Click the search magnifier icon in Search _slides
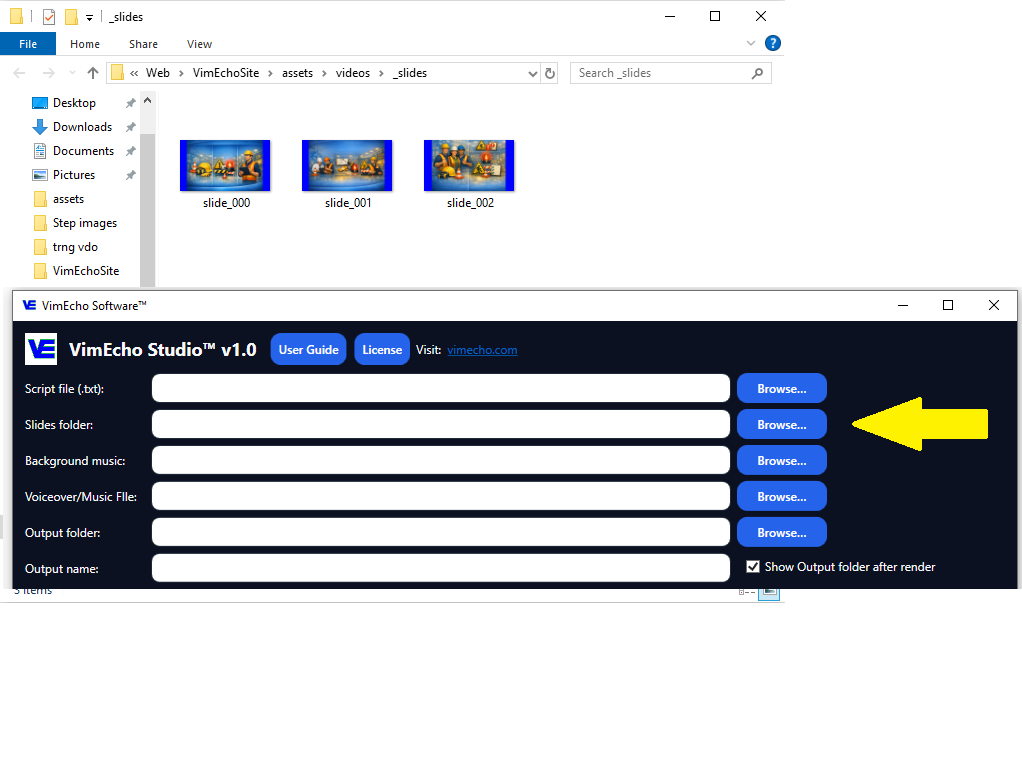Viewport: 1022px width, 778px height. pos(757,73)
